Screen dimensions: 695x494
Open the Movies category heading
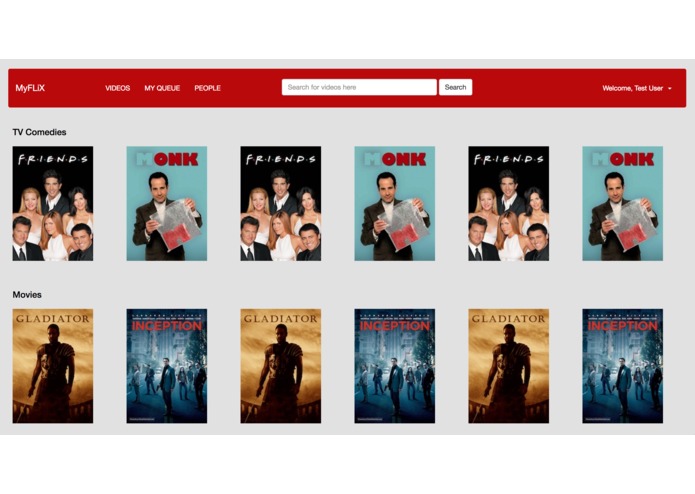click(x=27, y=295)
